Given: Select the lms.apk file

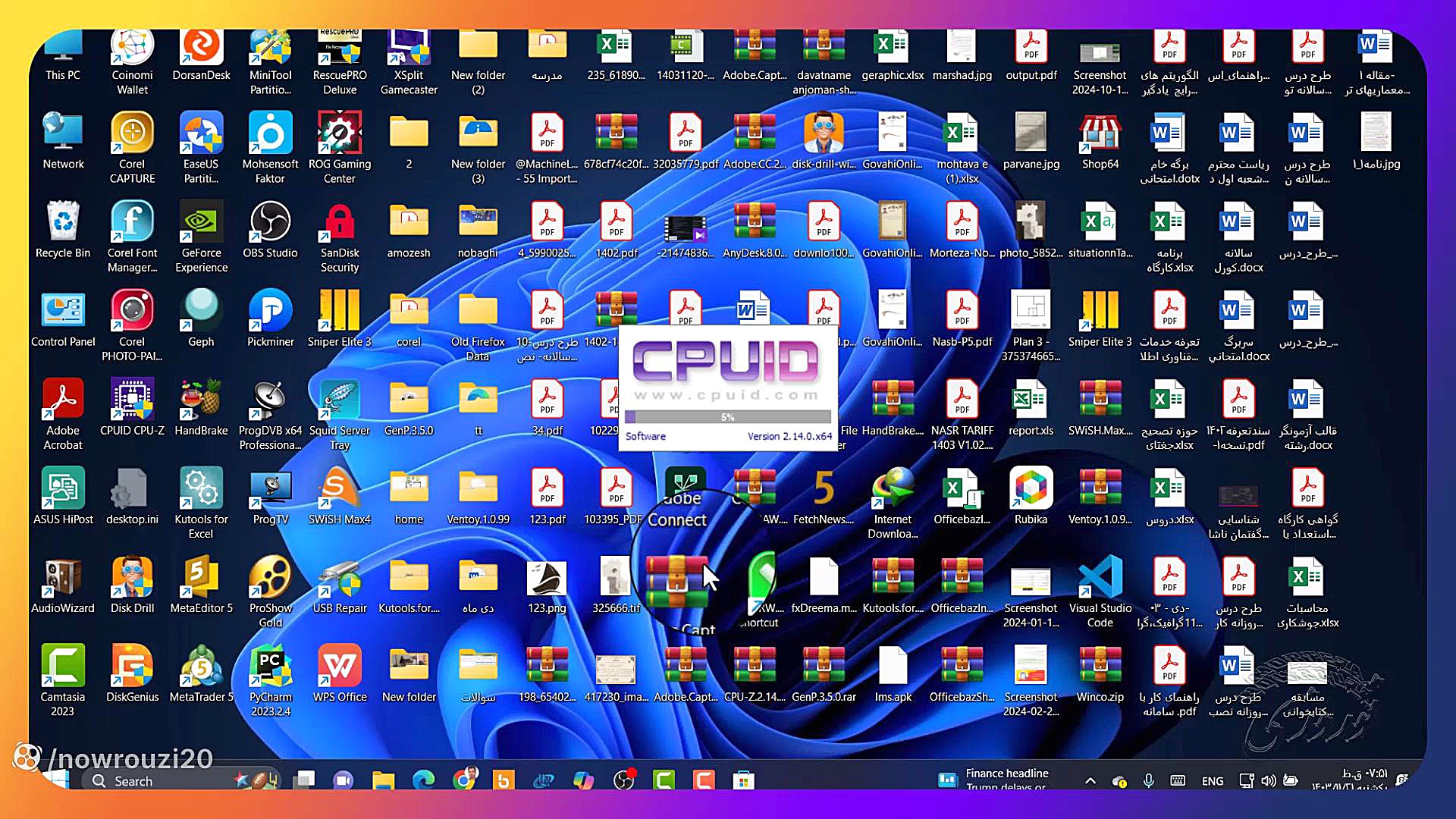Looking at the screenshot, I should [893, 673].
